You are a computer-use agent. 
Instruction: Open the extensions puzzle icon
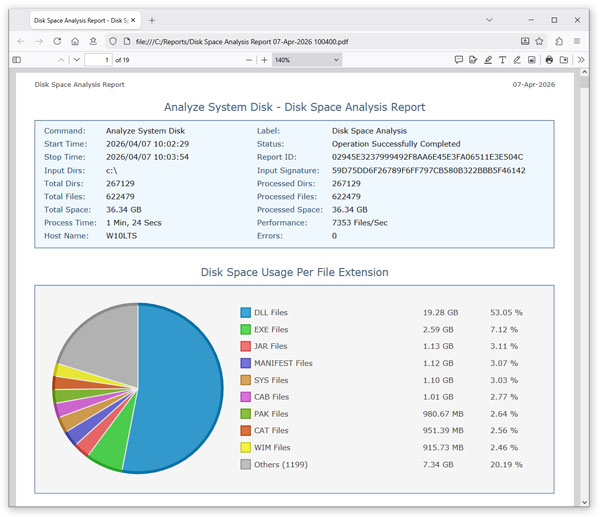point(559,41)
